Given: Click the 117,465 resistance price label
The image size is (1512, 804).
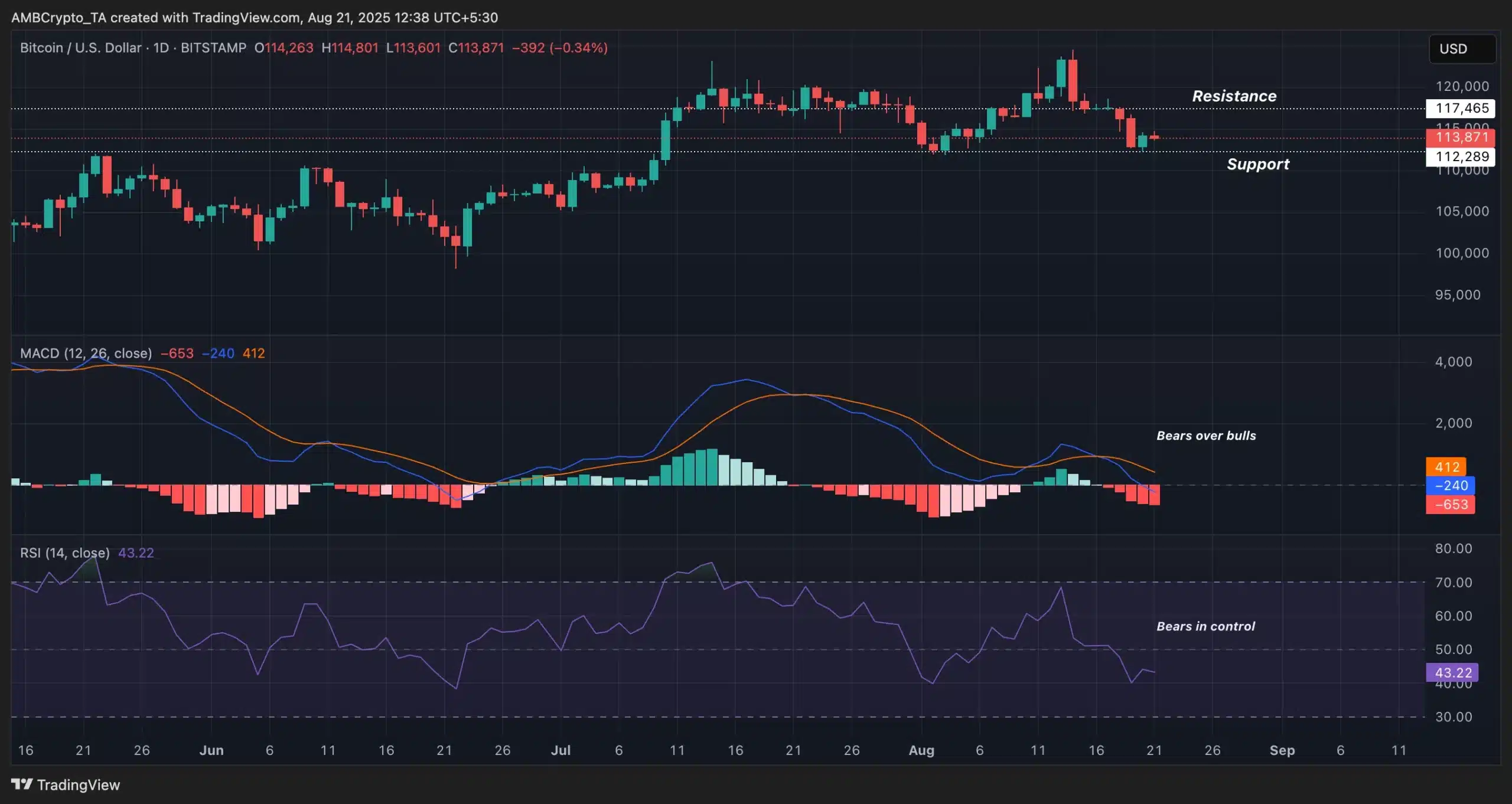Looking at the screenshot, I should [1461, 108].
